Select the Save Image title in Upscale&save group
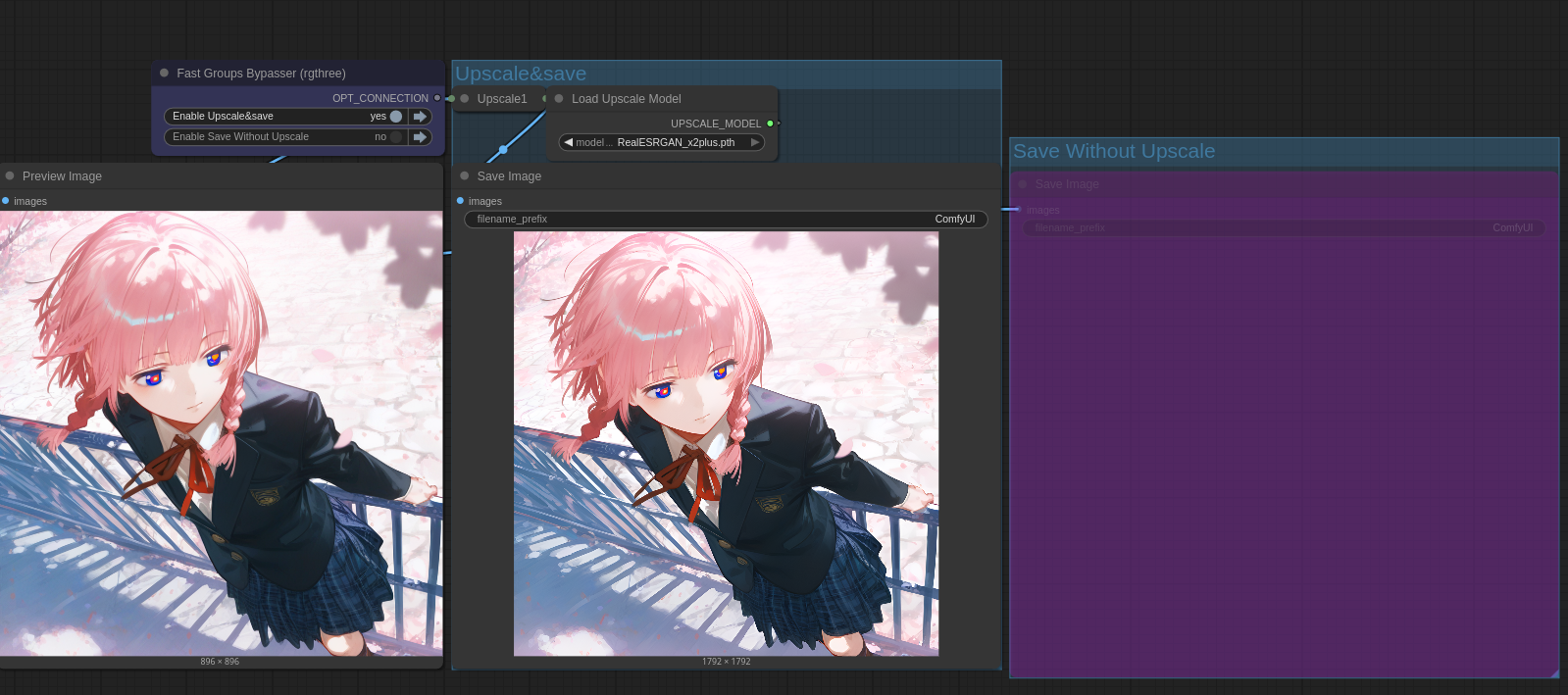This screenshot has height=695, width=1568. click(x=509, y=176)
